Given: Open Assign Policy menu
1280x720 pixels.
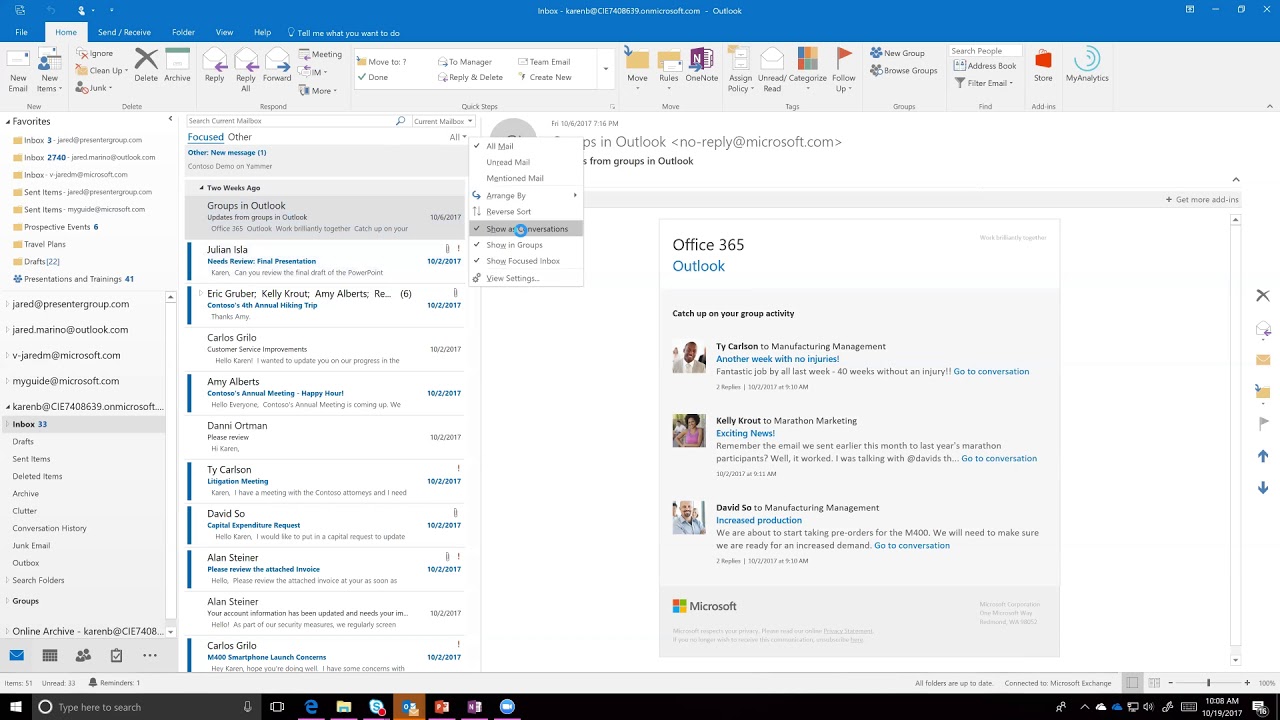Looking at the screenshot, I should click(x=740, y=70).
